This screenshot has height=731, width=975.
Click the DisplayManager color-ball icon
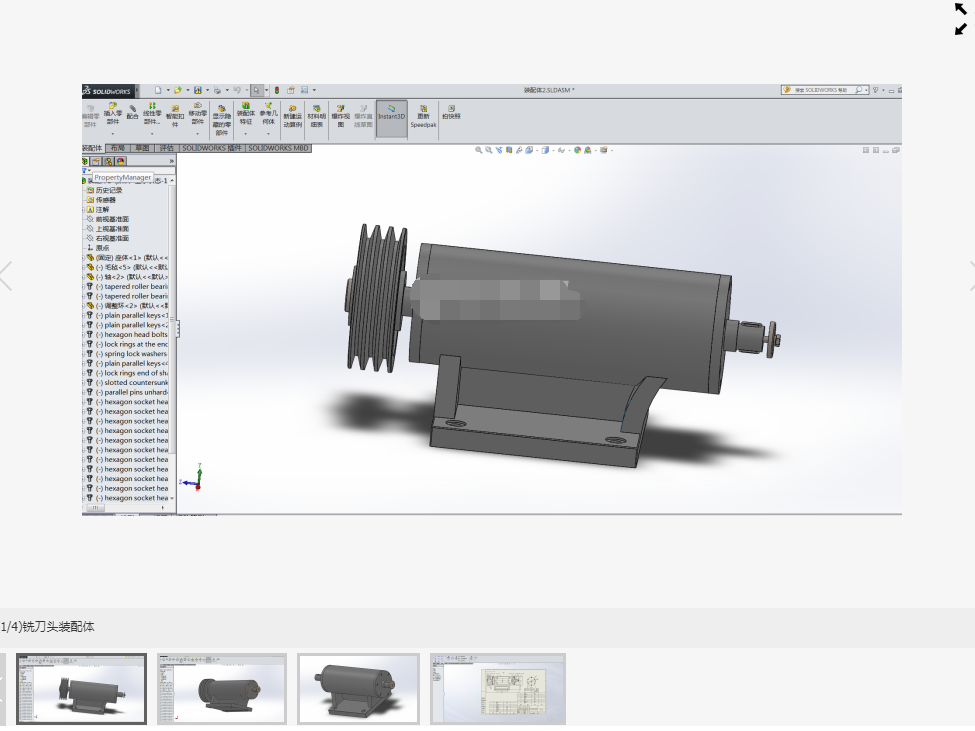coord(121,162)
